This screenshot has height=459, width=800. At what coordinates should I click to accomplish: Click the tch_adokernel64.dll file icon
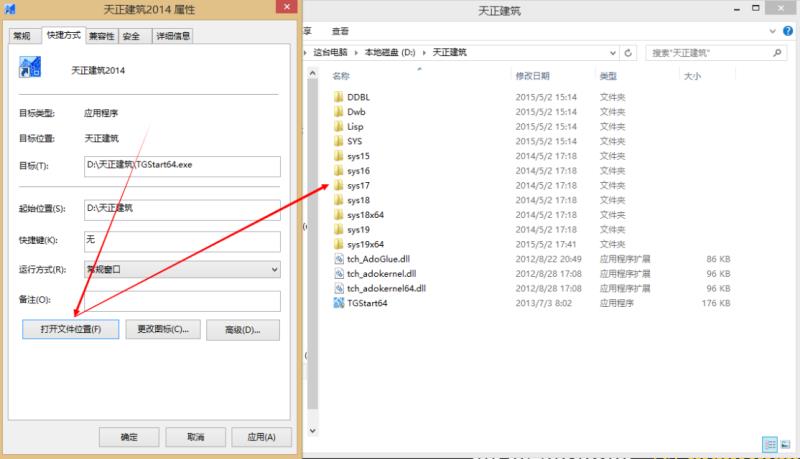click(x=339, y=289)
